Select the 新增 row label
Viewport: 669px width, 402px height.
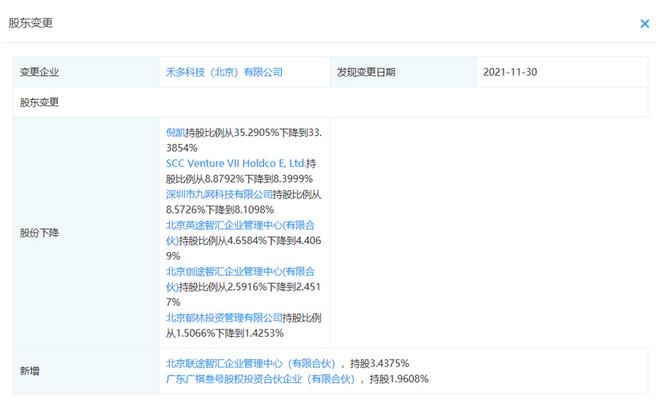tap(29, 371)
